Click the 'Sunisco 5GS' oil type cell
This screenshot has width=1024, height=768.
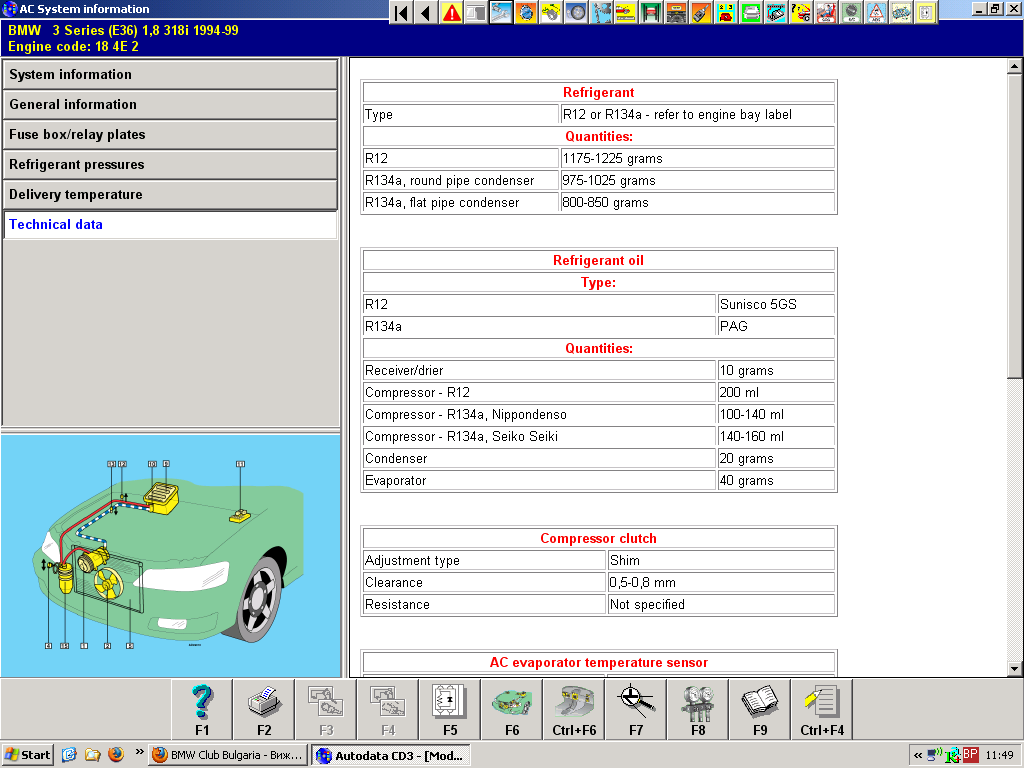[776, 304]
